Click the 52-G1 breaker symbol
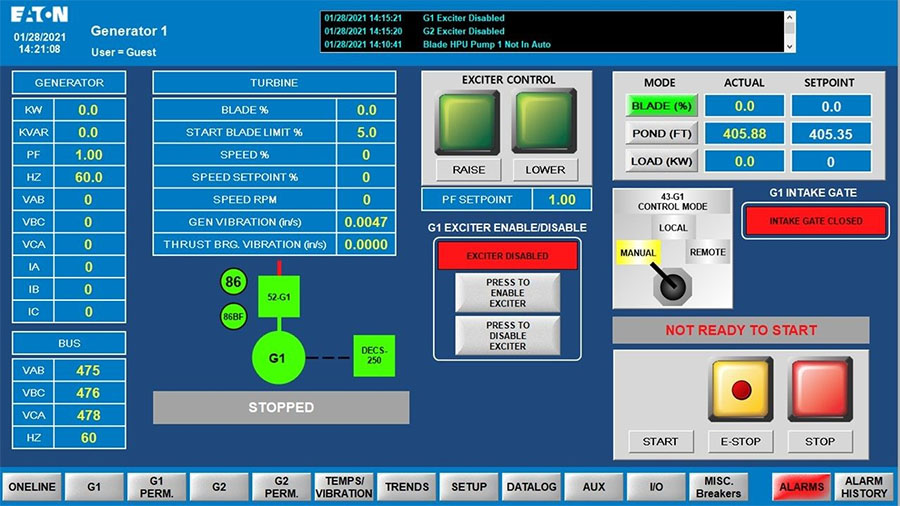900x506 pixels. coord(280,296)
